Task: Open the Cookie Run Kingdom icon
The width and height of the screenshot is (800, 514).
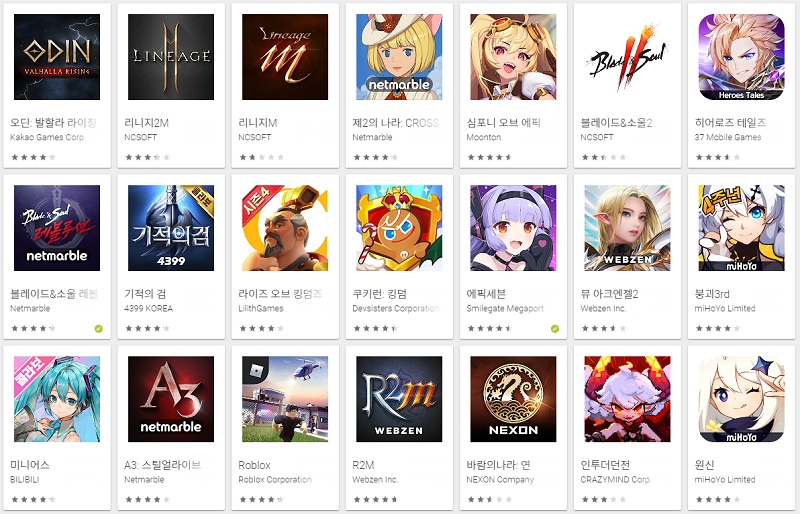Action: click(x=399, y=228)
